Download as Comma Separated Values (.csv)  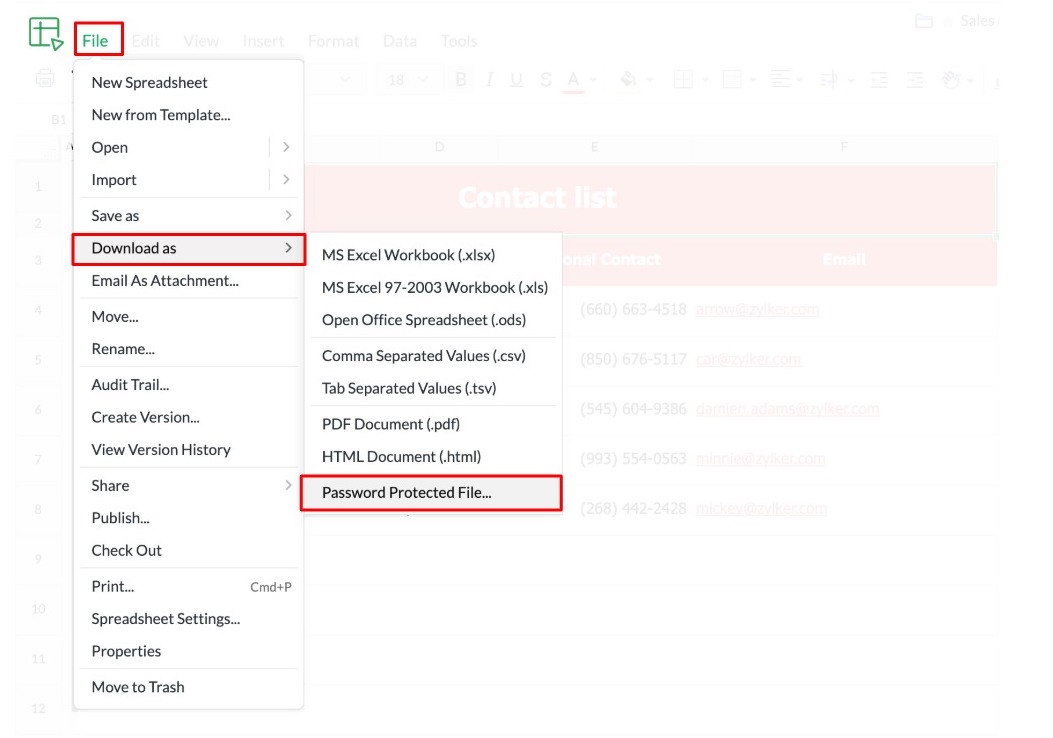click(x=433, y=356)
